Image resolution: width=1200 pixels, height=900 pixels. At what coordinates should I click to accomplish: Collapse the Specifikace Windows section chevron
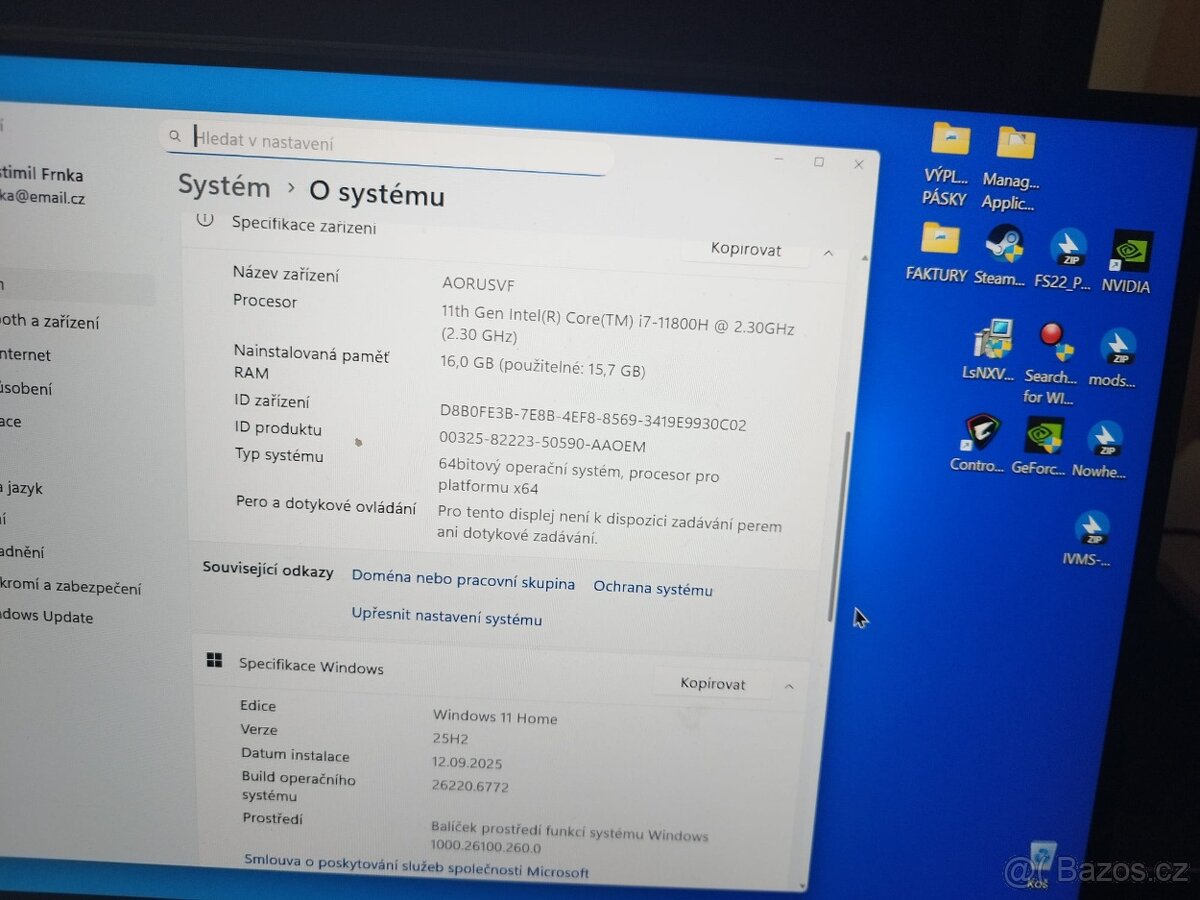[789, 686]
